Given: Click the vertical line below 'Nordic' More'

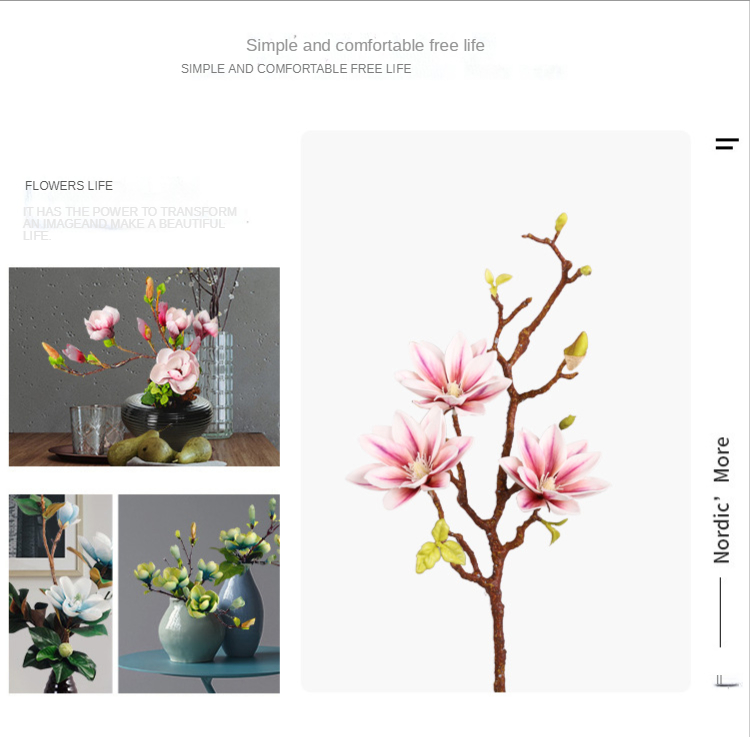Looking at the screenshot, I should 720,612.
